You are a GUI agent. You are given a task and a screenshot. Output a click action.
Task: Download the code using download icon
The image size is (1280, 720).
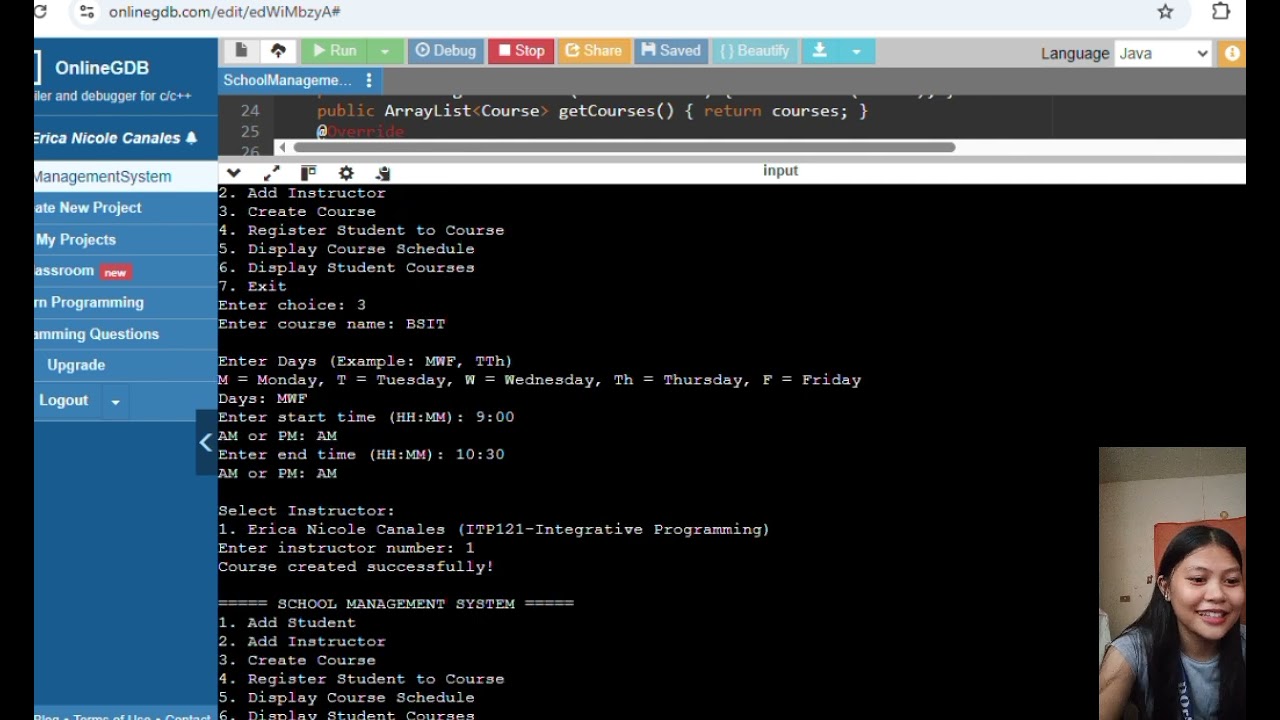pyautogui.click(x=819, y=51)
